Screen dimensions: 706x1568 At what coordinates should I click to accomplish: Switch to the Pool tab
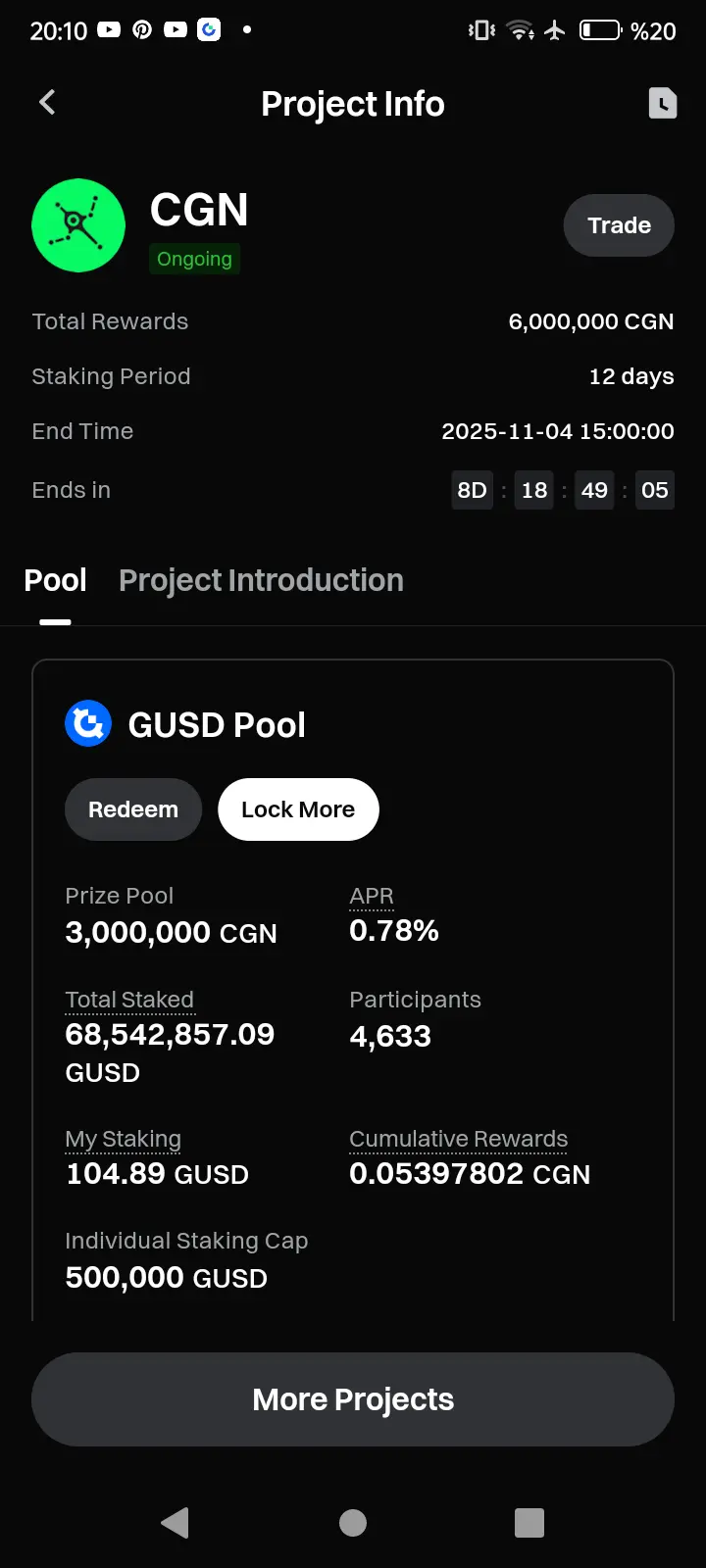pos(55,580)
